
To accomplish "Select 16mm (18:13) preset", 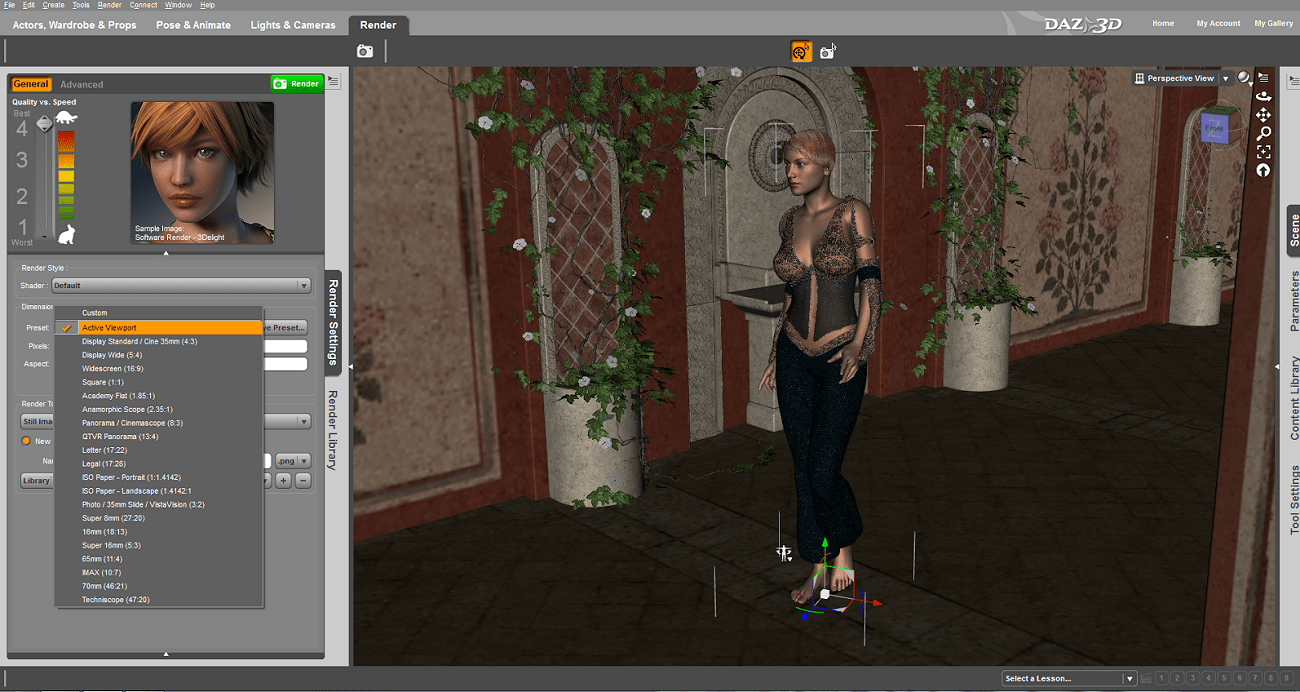I will [159, 532].
